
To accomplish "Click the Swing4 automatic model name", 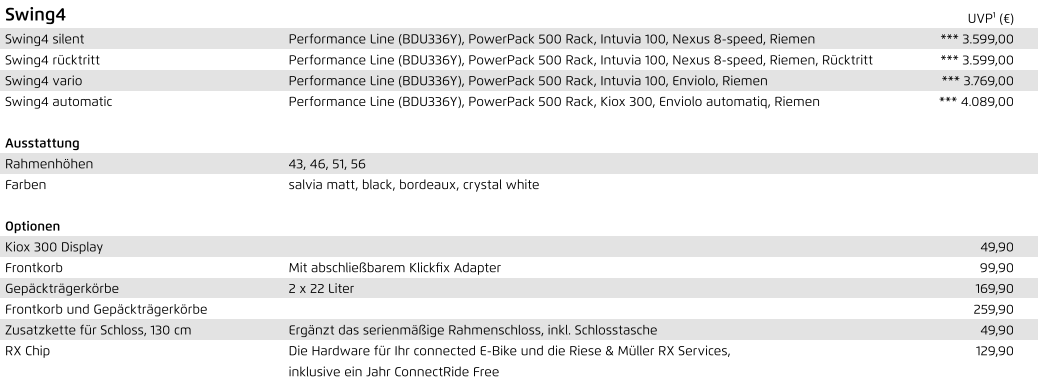I will coord(58,101).
